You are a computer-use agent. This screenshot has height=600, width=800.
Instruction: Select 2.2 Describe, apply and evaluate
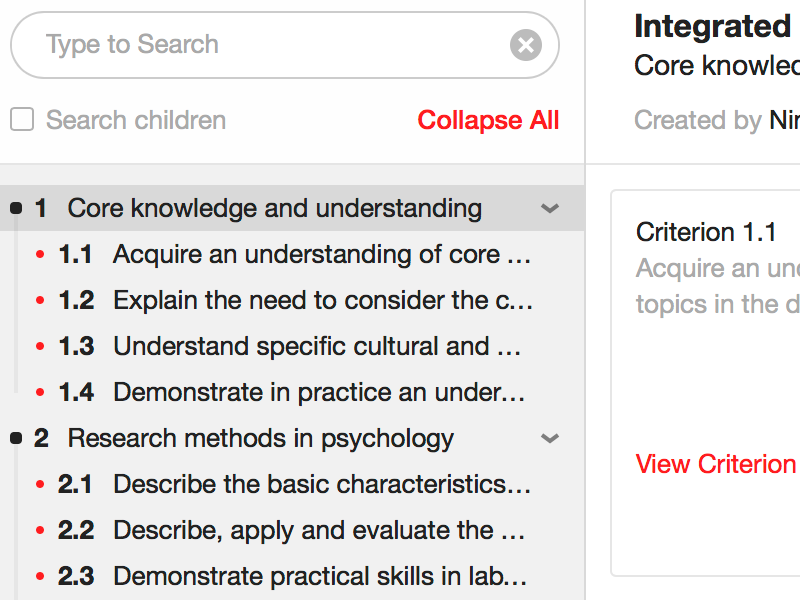[318, 531]
